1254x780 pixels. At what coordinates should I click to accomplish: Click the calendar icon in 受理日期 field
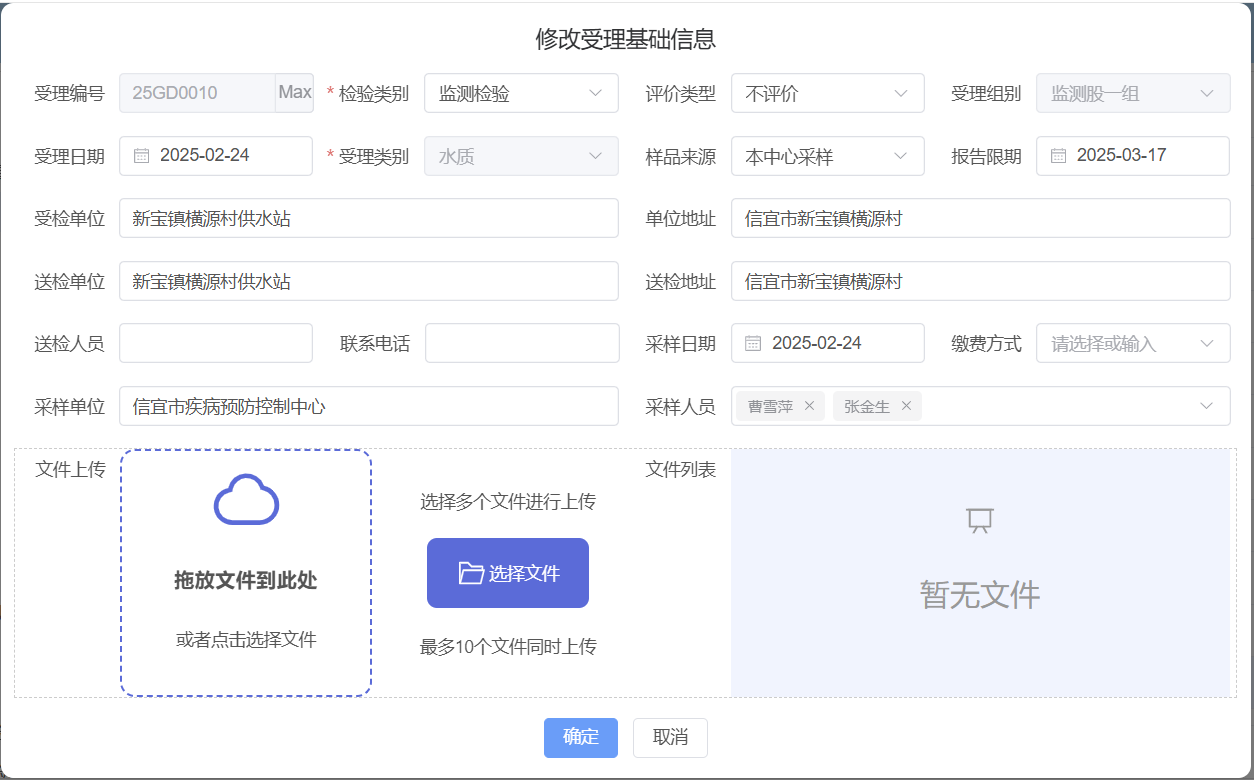click(x=142, y=156)
